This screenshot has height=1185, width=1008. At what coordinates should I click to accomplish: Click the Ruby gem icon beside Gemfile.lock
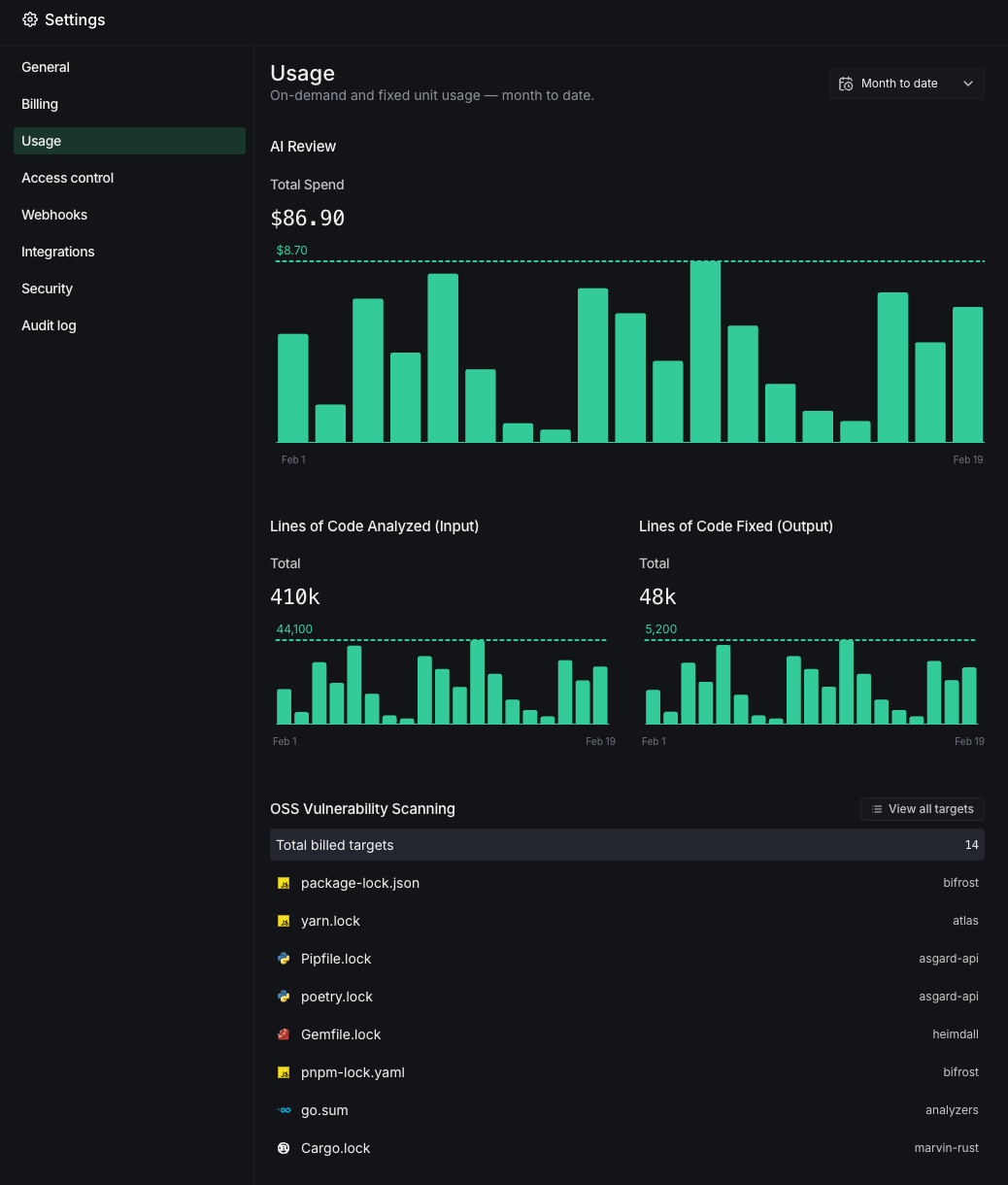tap(284, 1034)
